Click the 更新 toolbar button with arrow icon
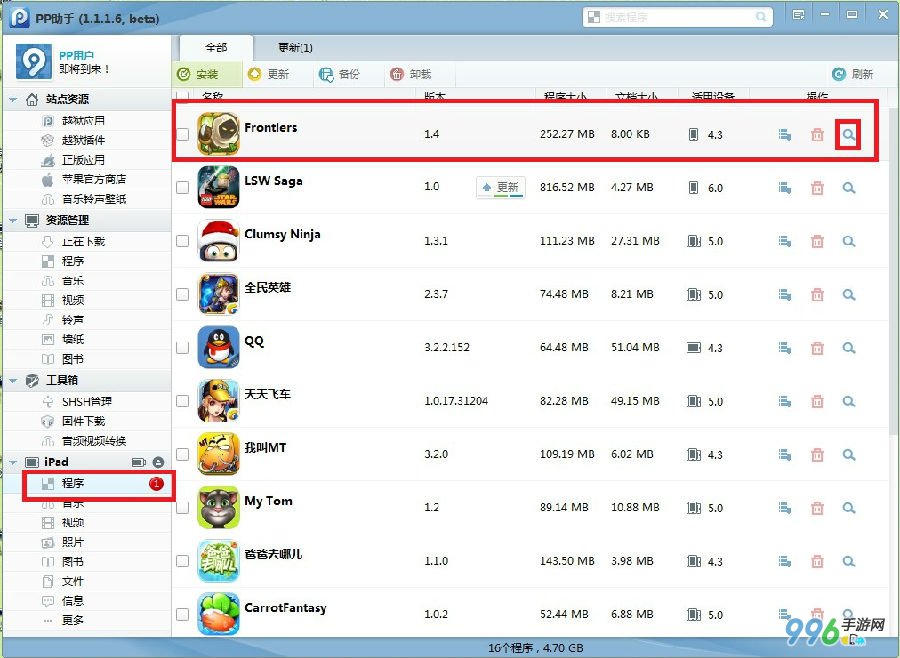The height and width of the screenshot is (658, 900). tap(268, 74)
